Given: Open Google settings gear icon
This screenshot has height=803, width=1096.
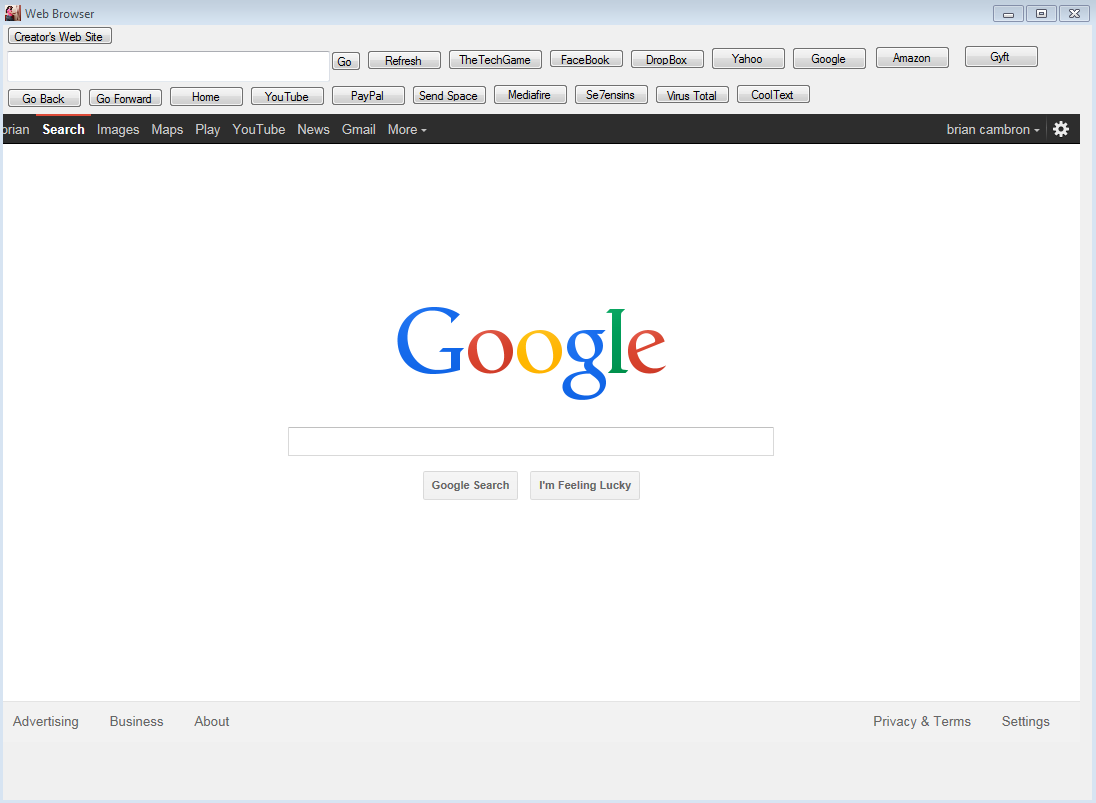Looking at the screenshot, I should pos(1060,129).
